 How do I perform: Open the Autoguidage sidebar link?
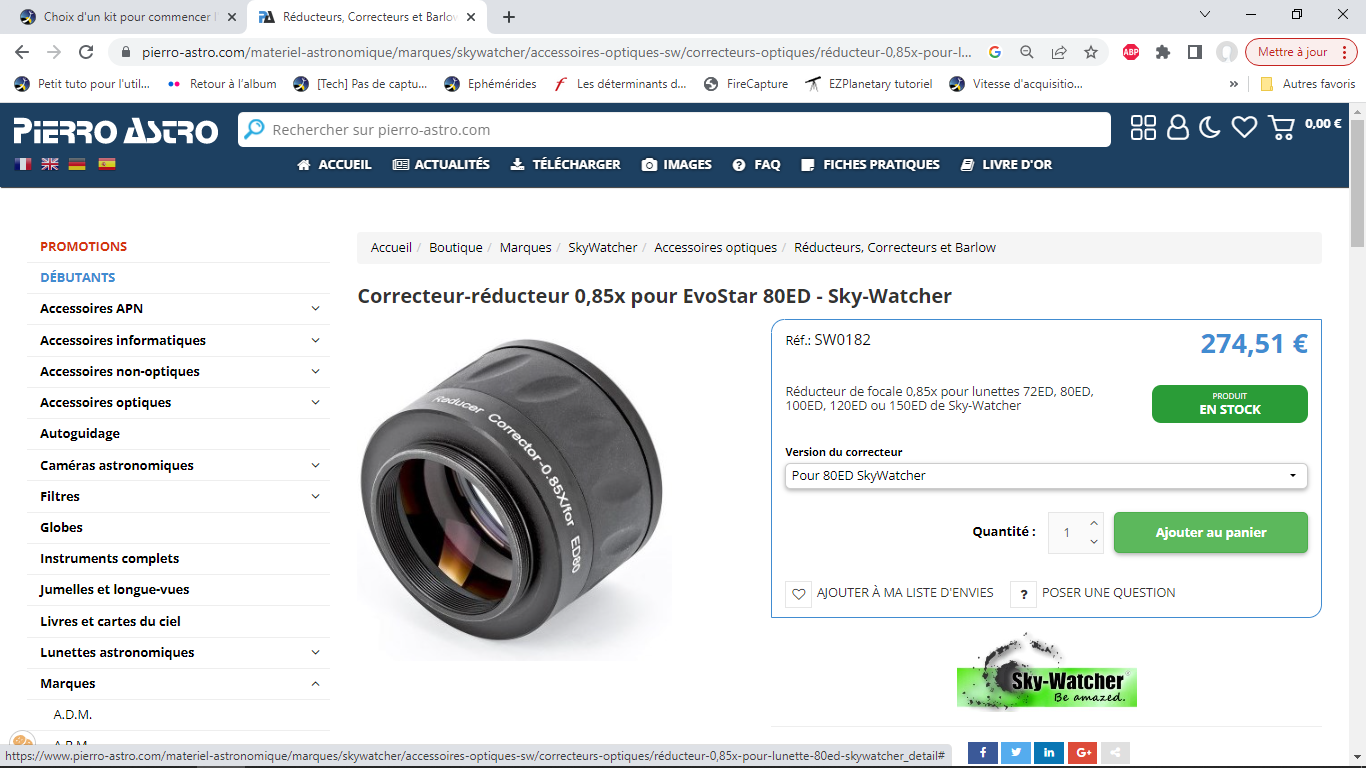(80, 434)
